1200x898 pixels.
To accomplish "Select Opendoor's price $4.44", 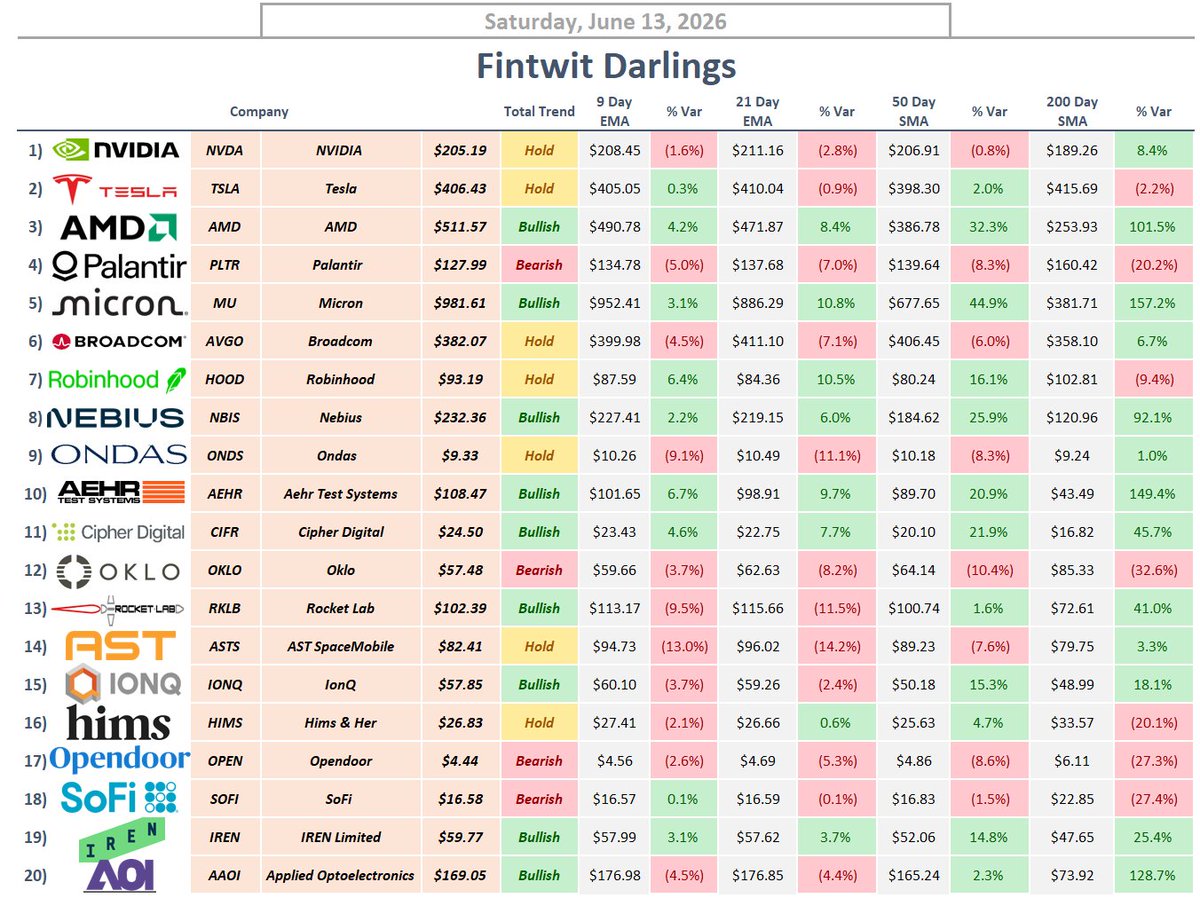I will [x=460, y=761].
